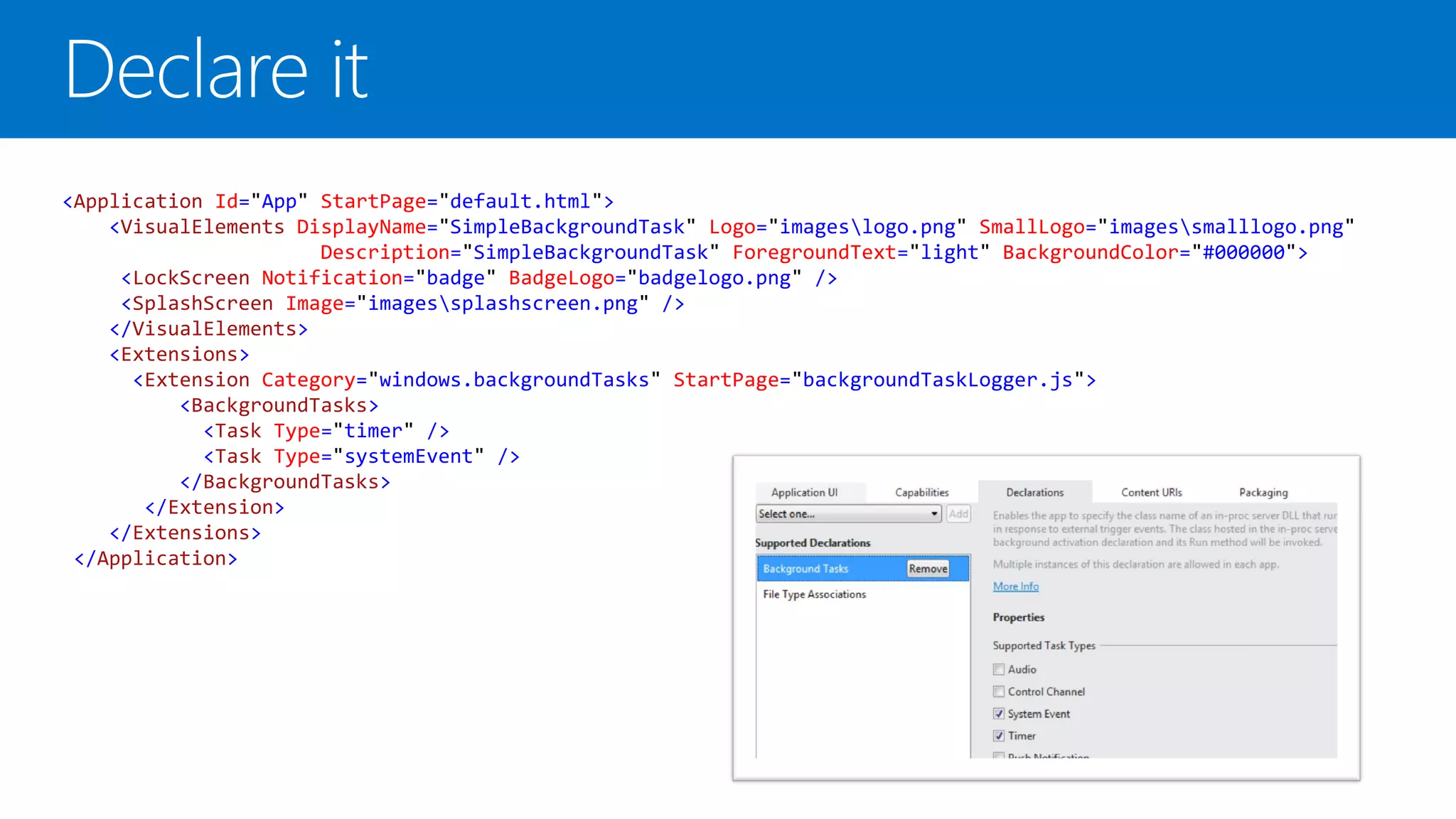Click the Add declaration button
1456x819 pixels.
coord(958,513)
